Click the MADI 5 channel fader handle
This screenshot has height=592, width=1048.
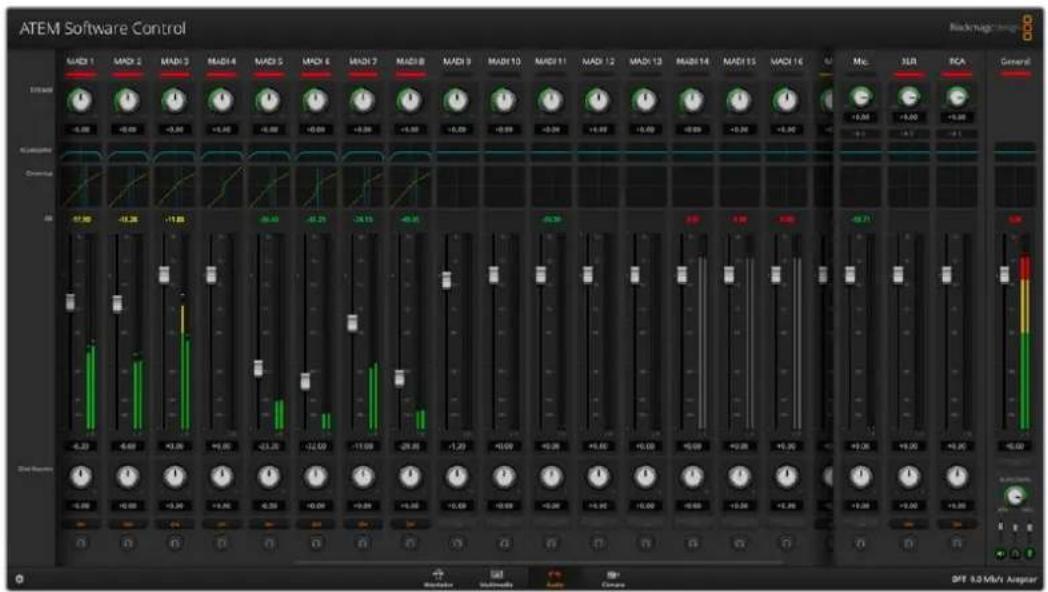tap(258, 367)
